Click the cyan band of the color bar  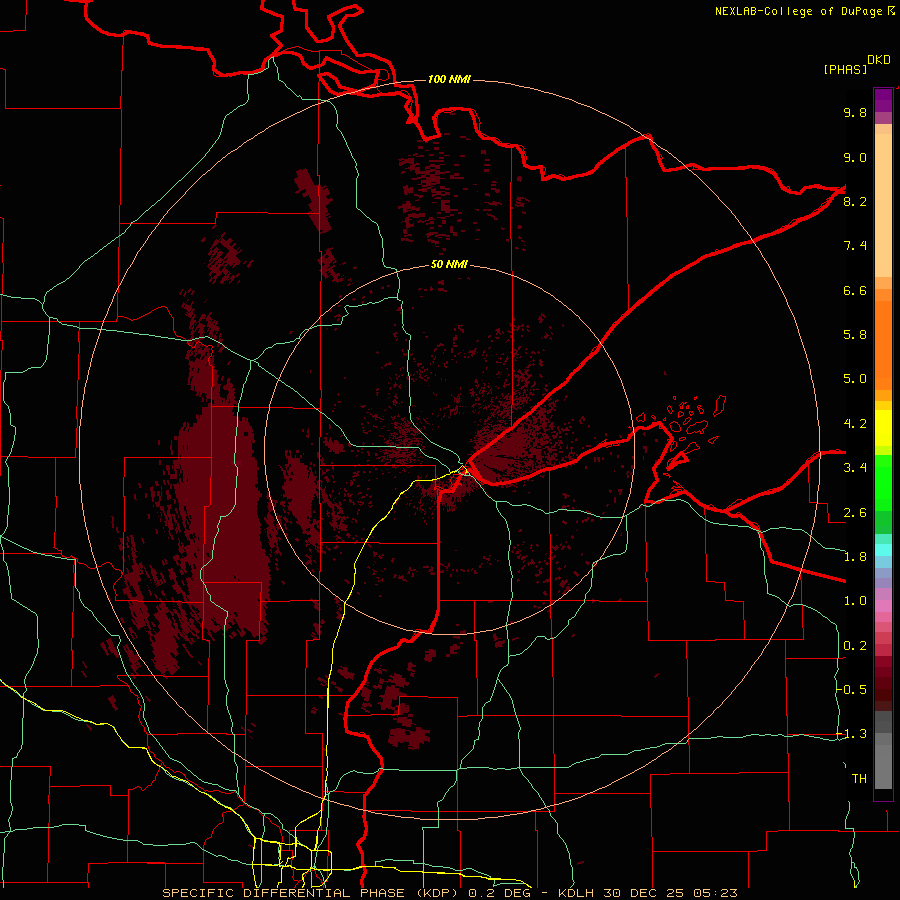pyautogui.click(x=883, y=549)
